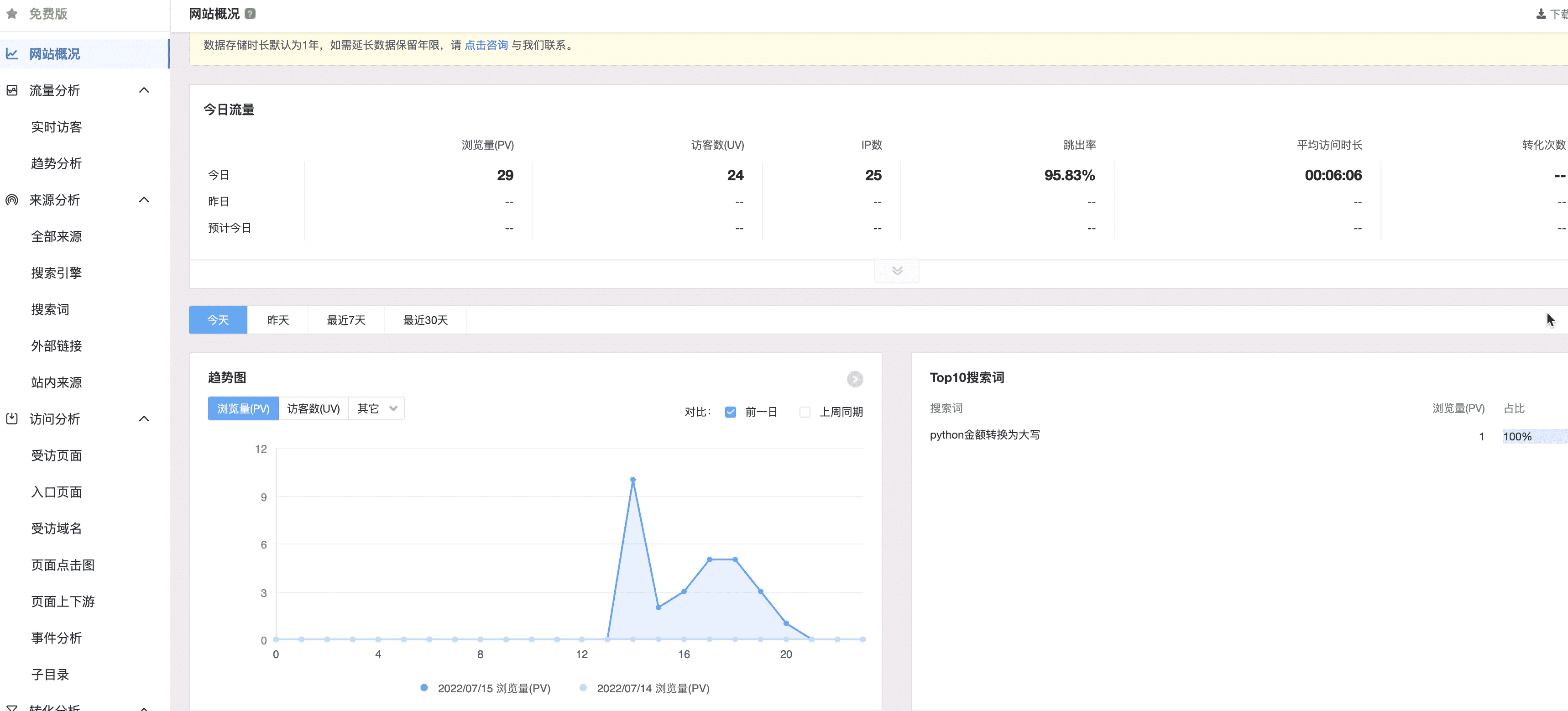Switch to the 最近7天 tab
The height and width of the screenshot is (711, 1568).
(346, 320)
